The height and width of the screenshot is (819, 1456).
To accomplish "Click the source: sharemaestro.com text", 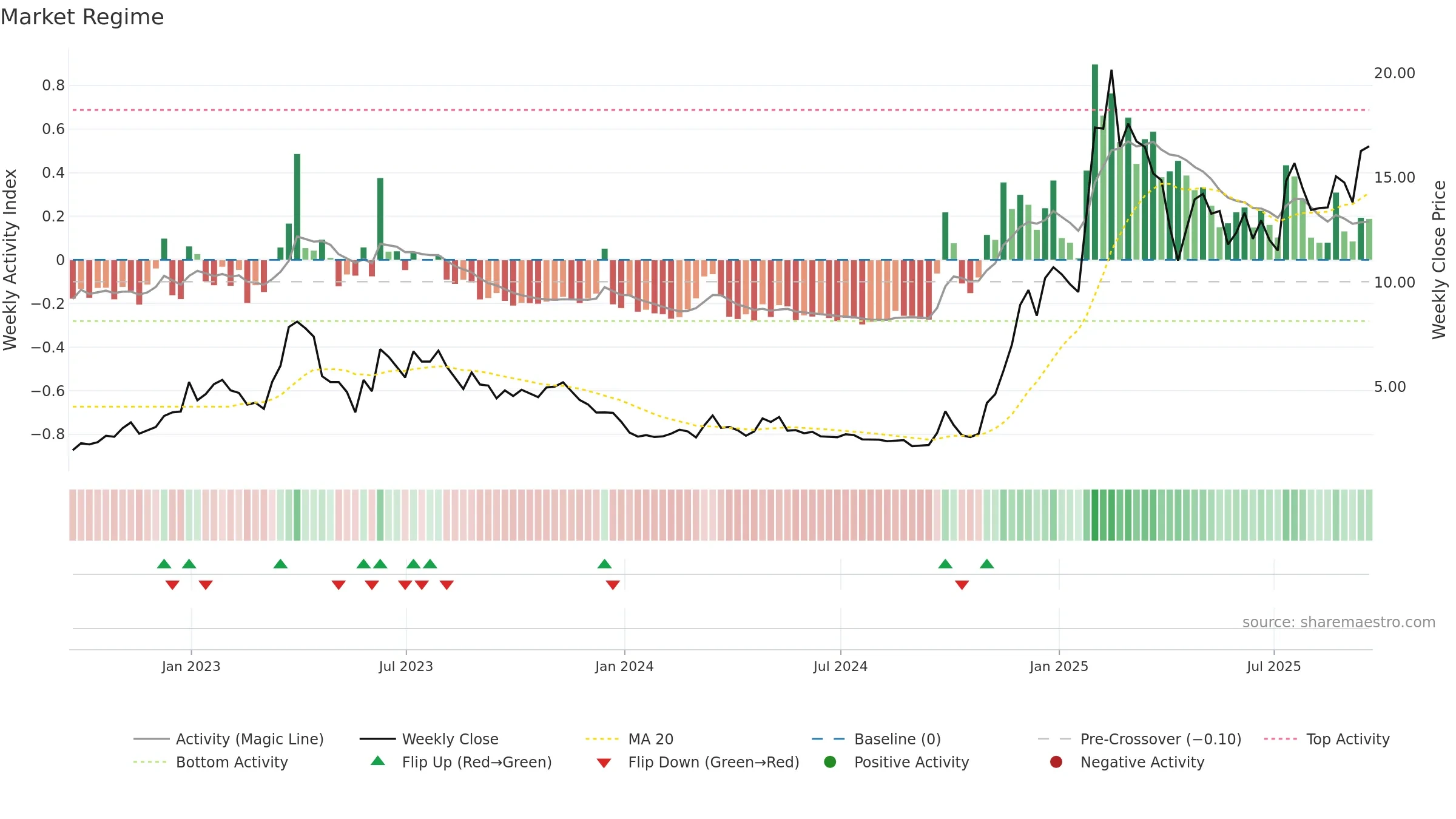I will (x=1339, y=622).
